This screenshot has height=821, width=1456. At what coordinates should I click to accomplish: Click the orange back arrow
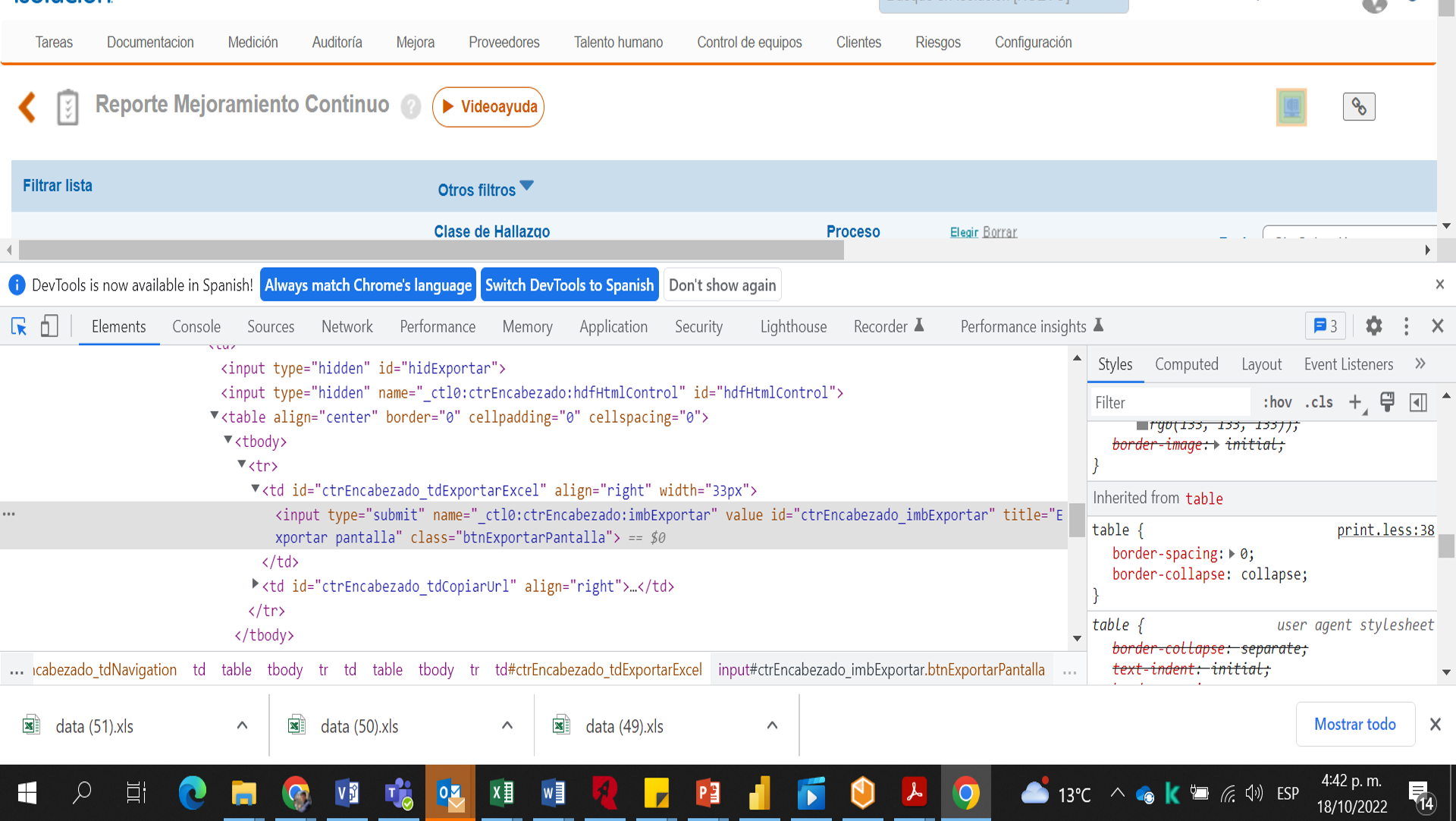point(28,107)
